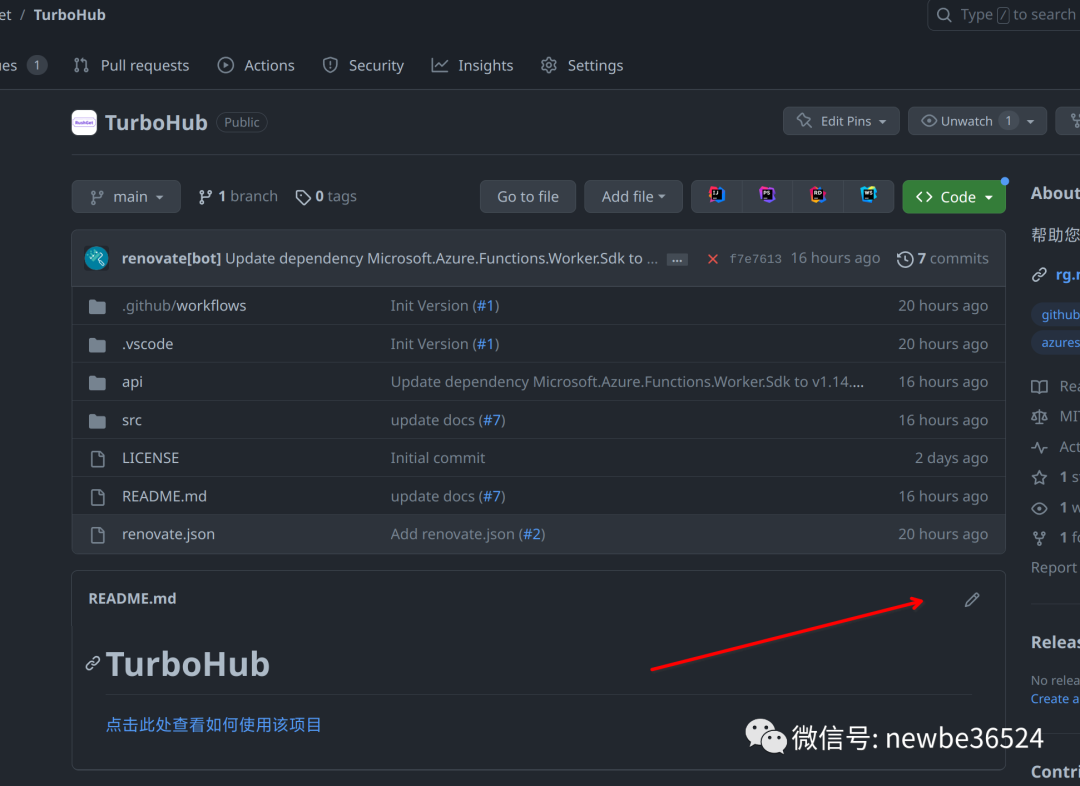Screen dimensions: 1080x786
Task: Click the file icon beside LICENSE
Action: click(98, 459)
